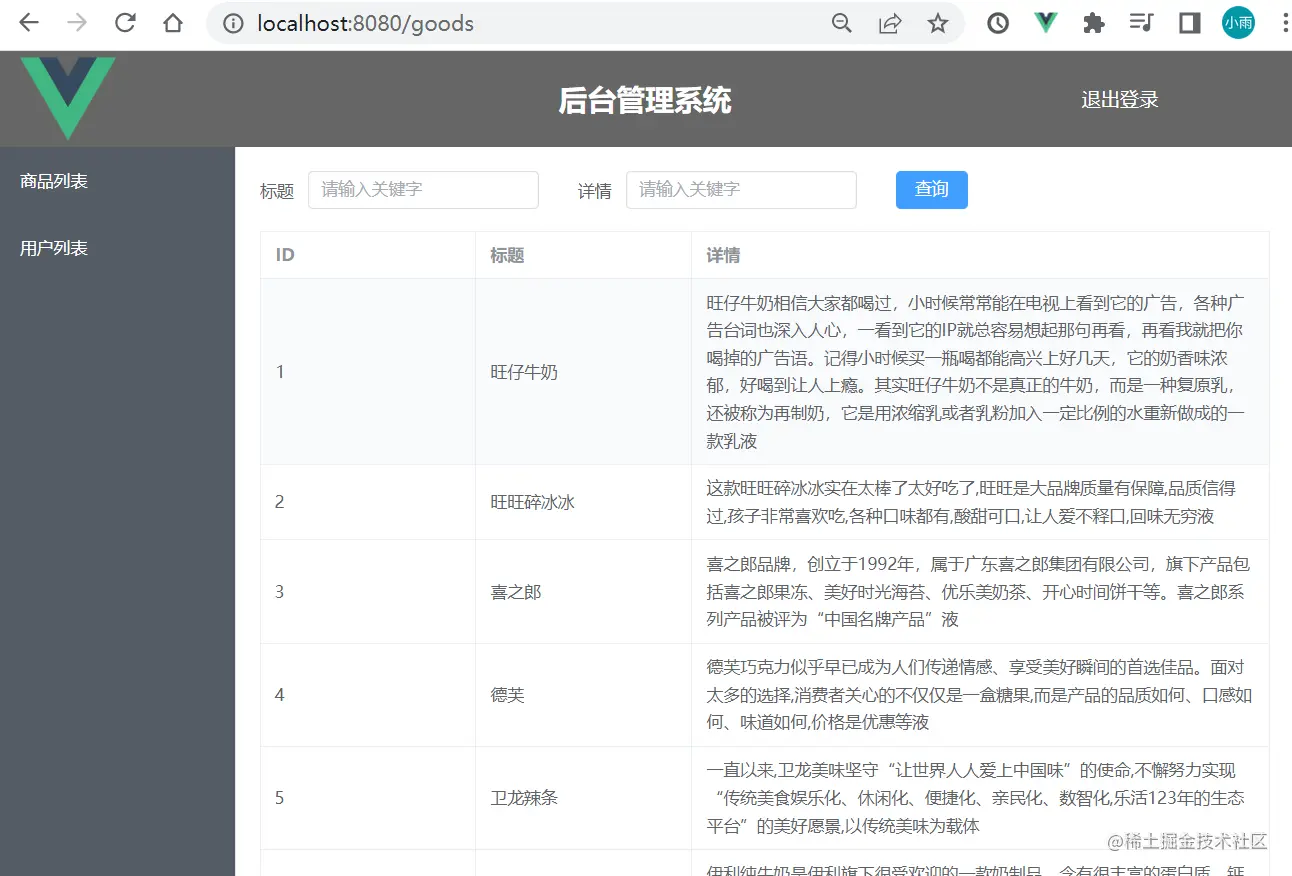Click the forward navigation arrow
The height and width of the screenshot is (876, 1292).
tap(76, 22)
